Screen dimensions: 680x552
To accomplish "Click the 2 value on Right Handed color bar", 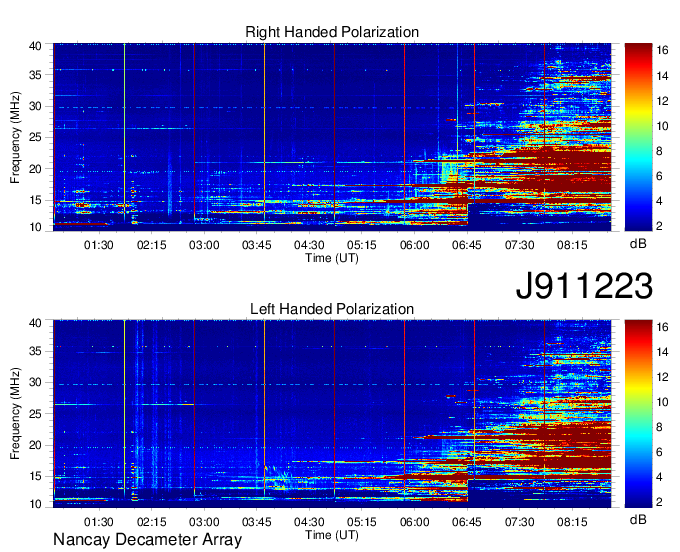I will point(660,225).
